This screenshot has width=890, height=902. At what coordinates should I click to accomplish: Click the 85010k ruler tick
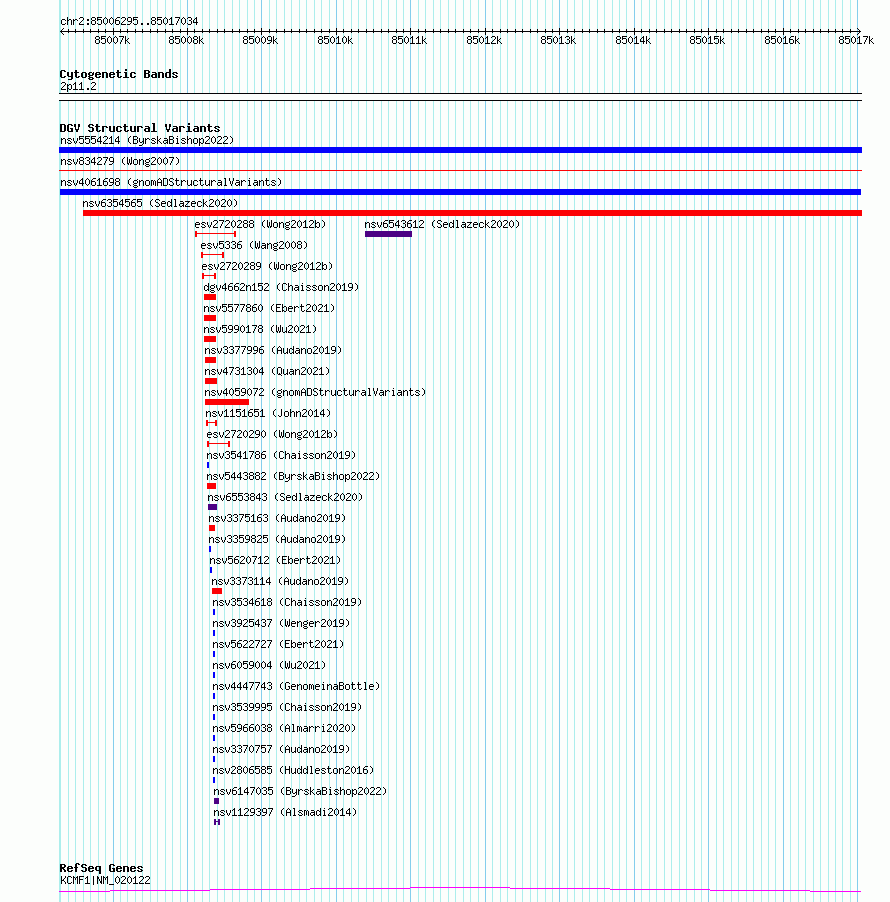tap(336, 31)
